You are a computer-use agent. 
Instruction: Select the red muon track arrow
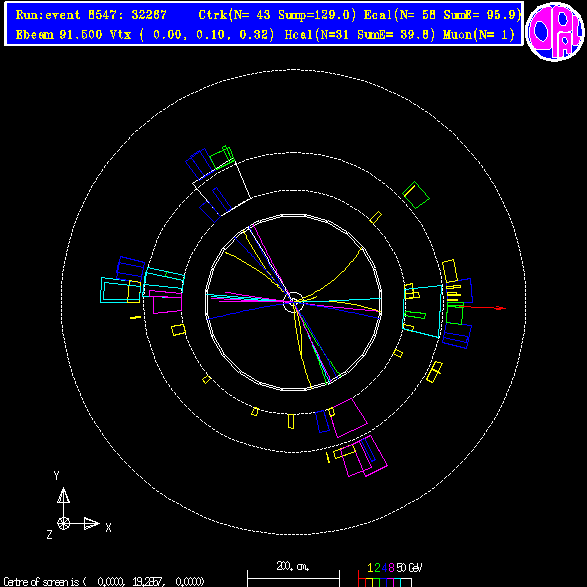pyautogui.click(x=481, y=308)
